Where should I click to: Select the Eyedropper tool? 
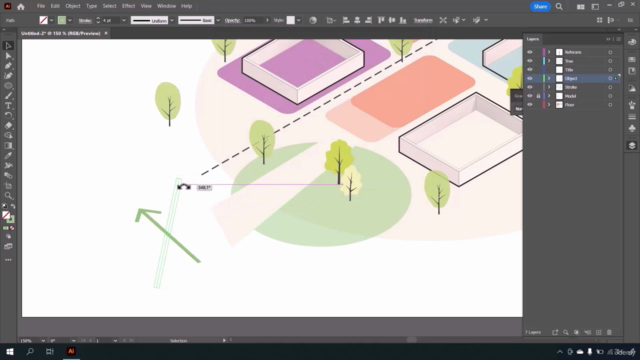pyautogui.click(x=8, y=156)
